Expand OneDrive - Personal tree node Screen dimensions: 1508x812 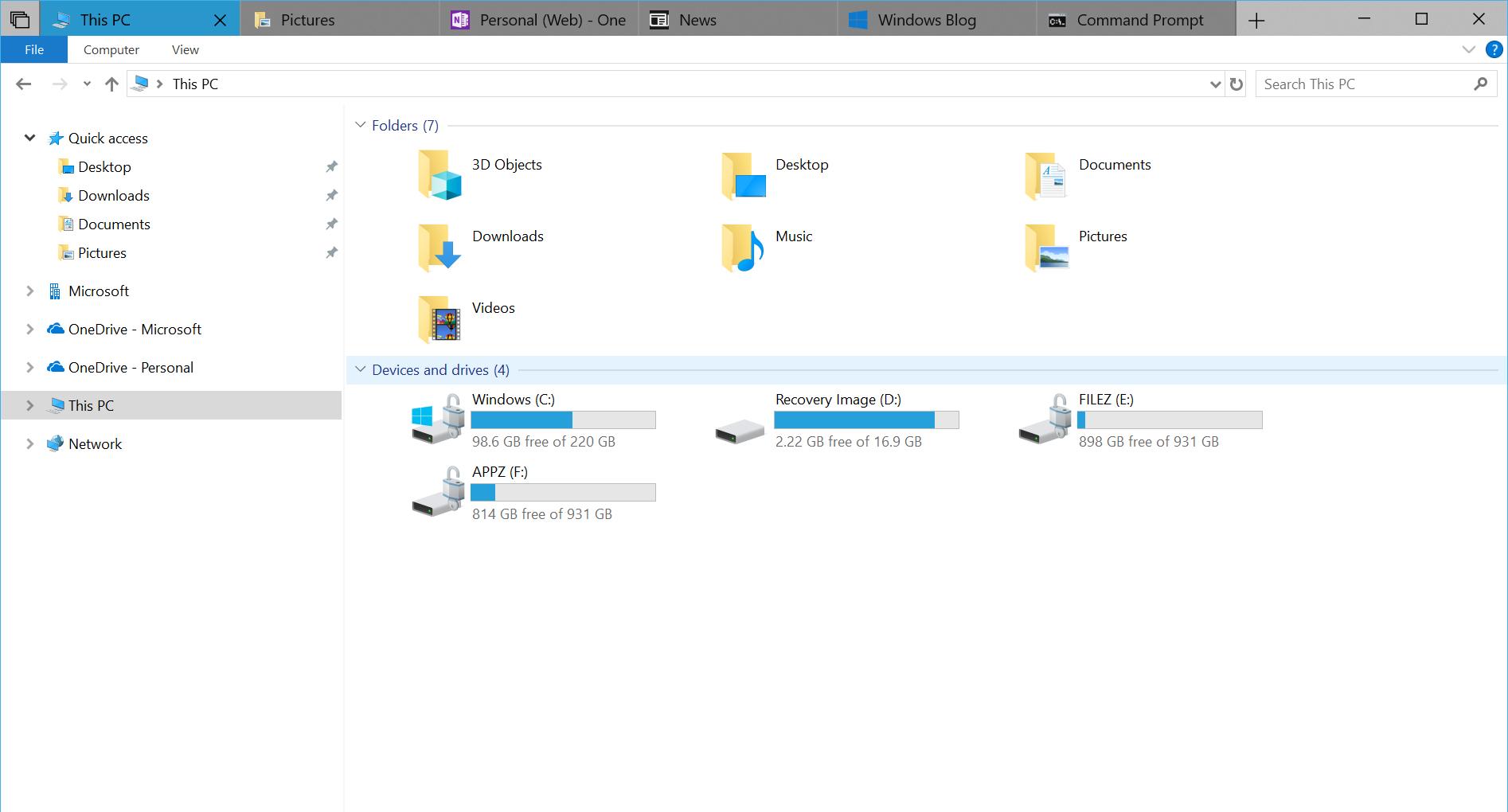coord(29,368)
